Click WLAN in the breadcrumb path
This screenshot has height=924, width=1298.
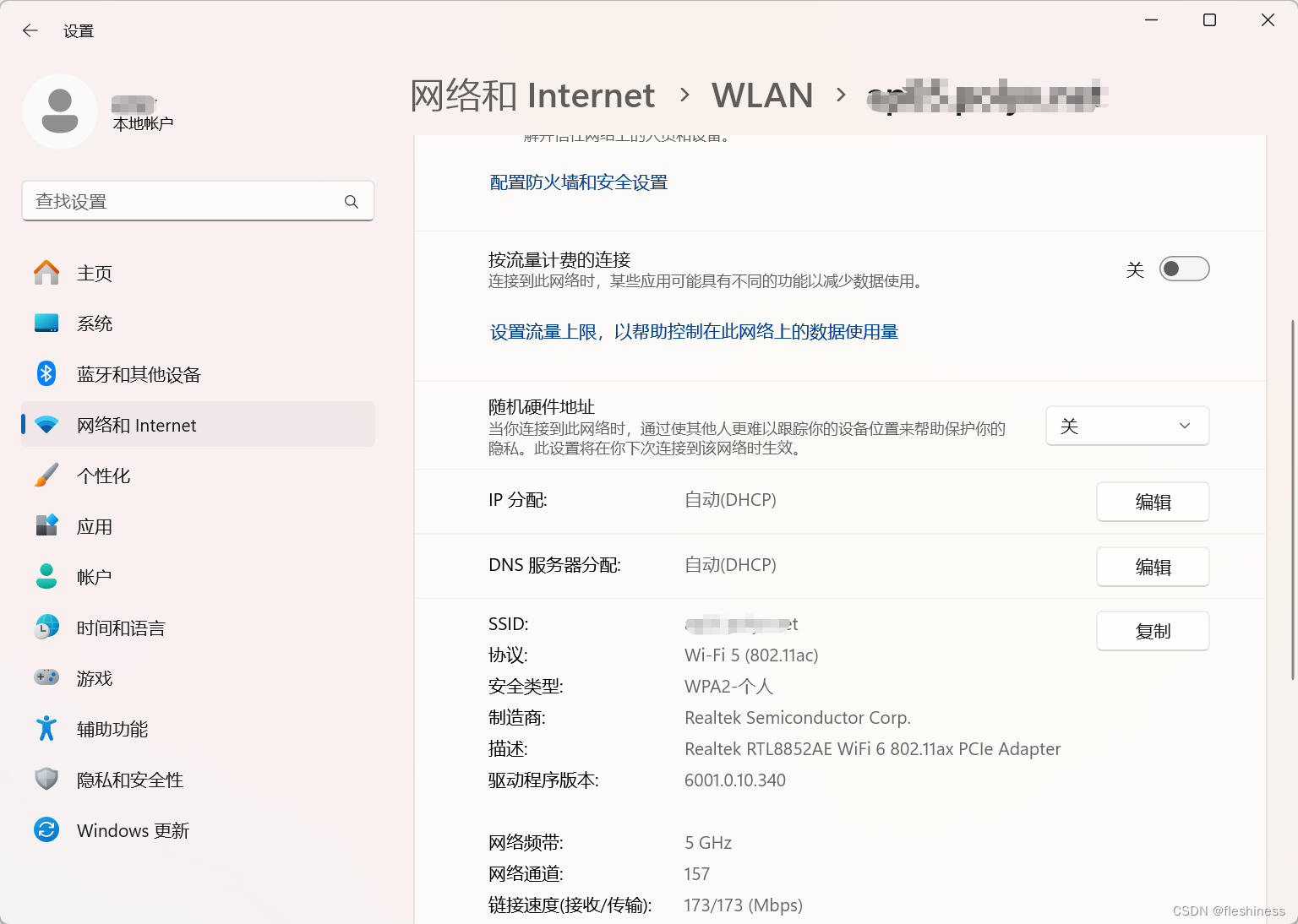pos(761,95)
